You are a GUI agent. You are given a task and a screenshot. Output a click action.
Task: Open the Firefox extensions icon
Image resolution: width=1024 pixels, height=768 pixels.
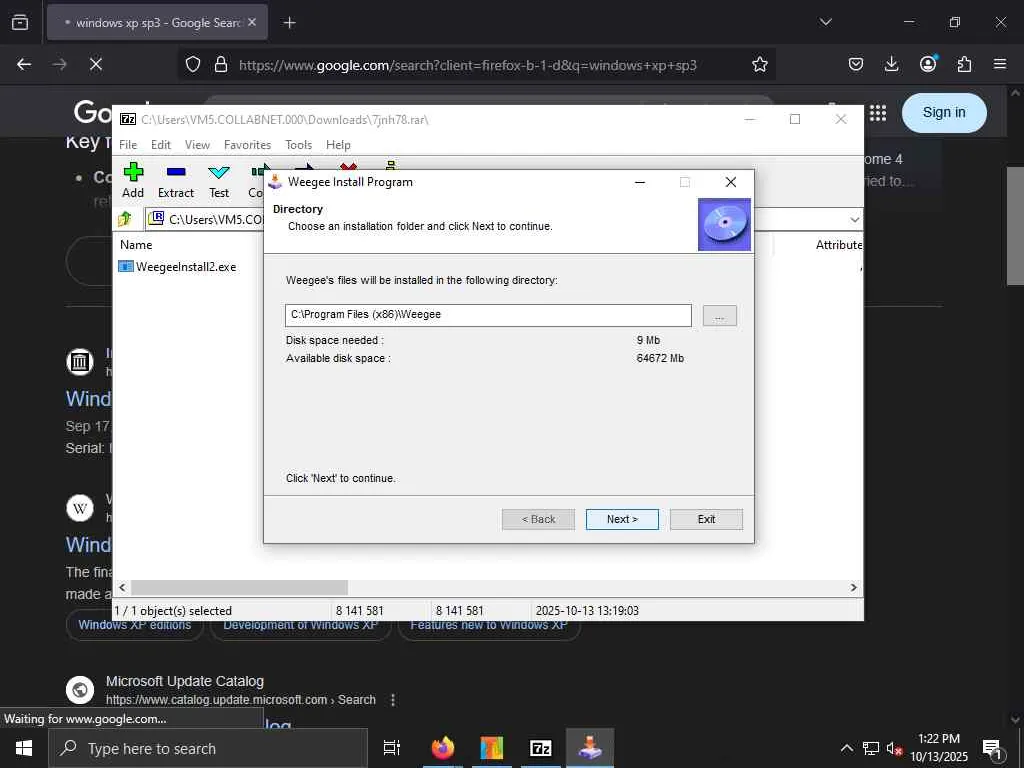point(964,64)
